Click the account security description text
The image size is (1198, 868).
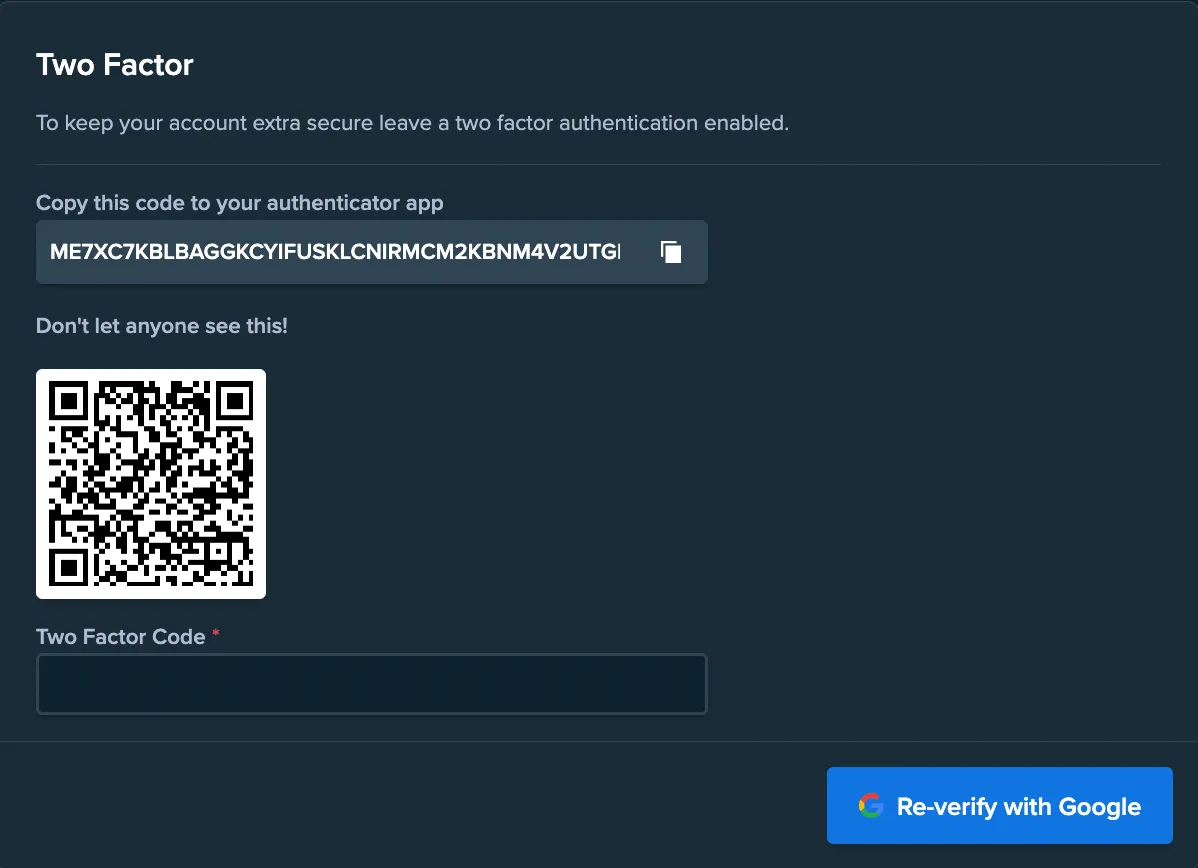pyautogui.click(x=412, y=124)
